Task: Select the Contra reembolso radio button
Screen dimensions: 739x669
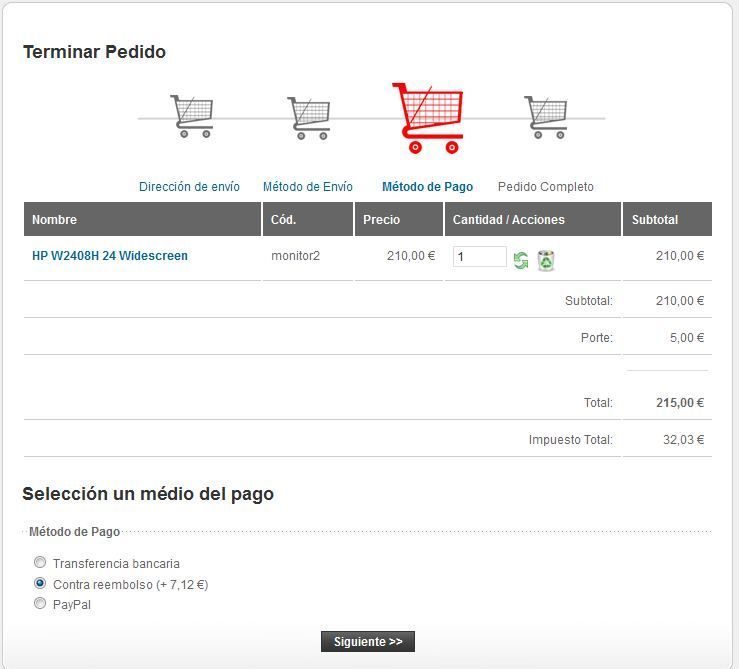Action: click(40, 583)
